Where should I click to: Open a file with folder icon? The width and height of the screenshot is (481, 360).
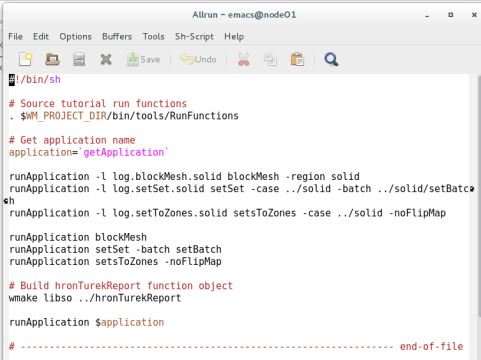(x=52, y=60)
